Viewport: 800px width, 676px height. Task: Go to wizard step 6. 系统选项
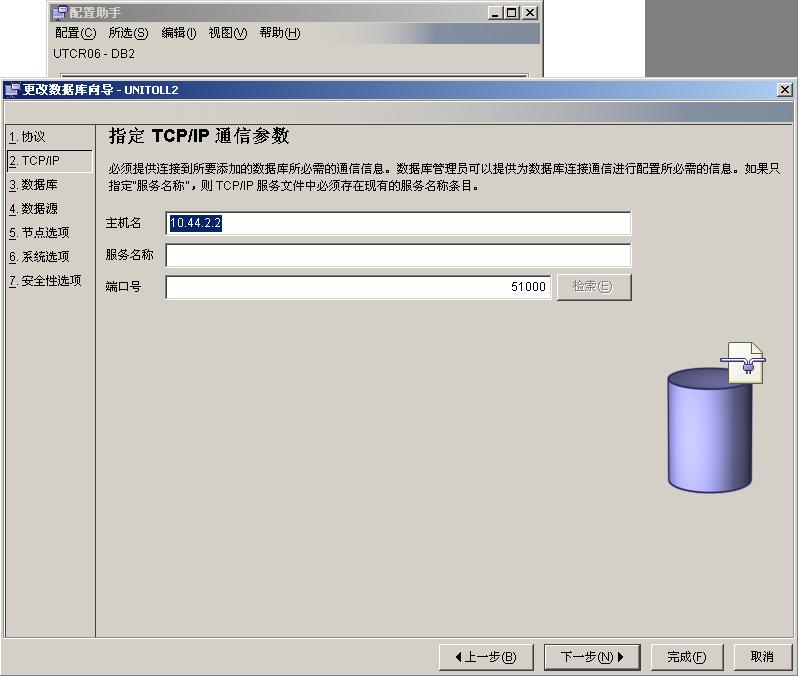coord(39,257)
